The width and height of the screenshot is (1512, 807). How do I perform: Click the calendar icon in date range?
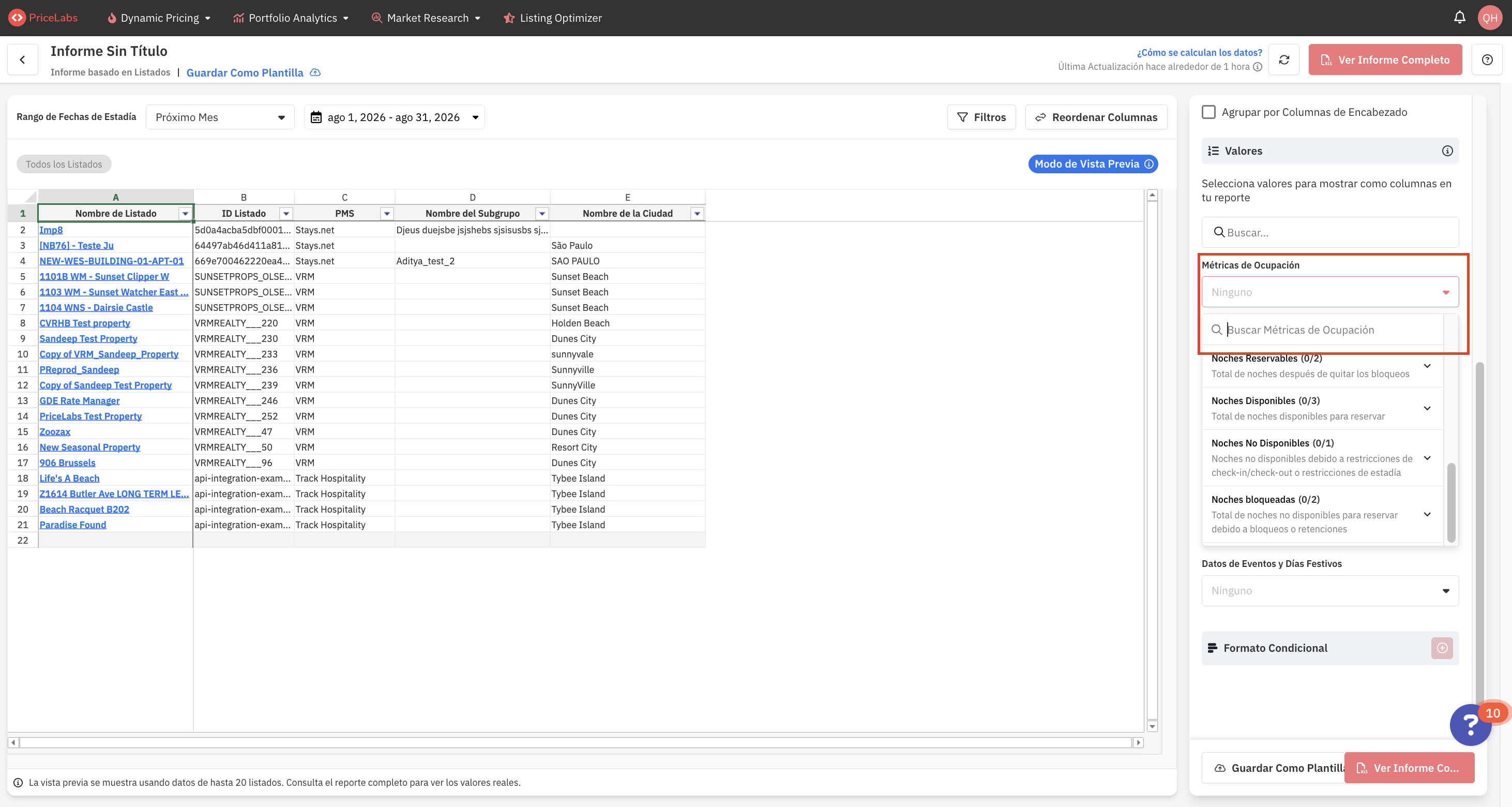click(x=316, y=117)
